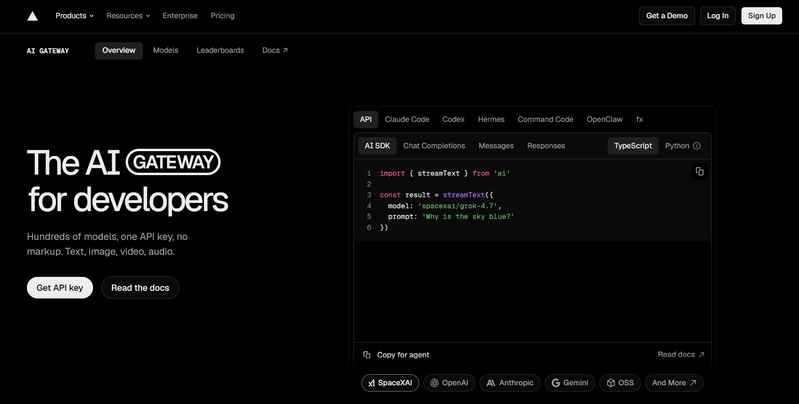Switch code language to Python
The height and width of the screenshot is (404, 799).
(x=677, y=146)
